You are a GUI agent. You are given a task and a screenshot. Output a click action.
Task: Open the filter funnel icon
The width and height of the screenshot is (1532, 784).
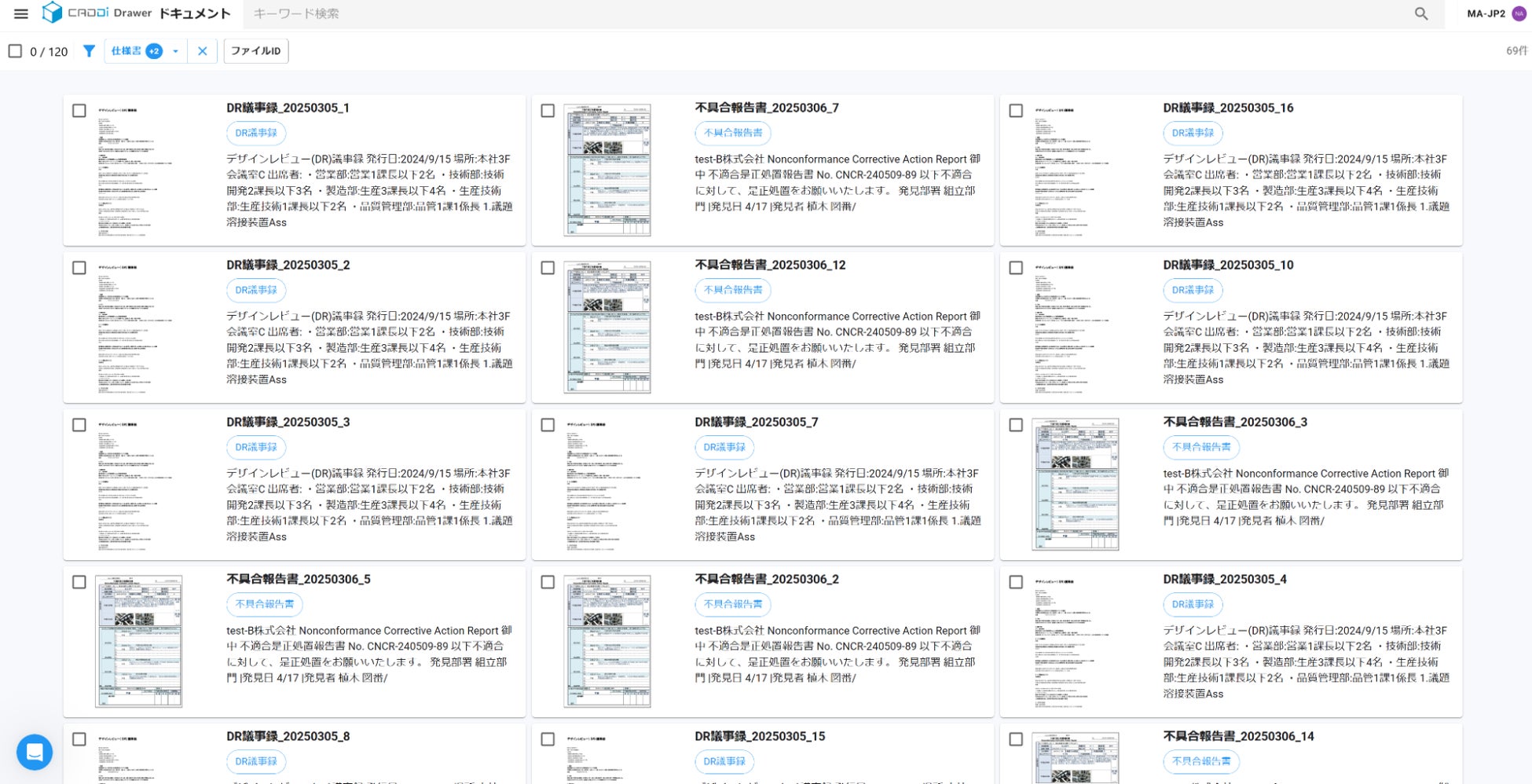(89, 51)
